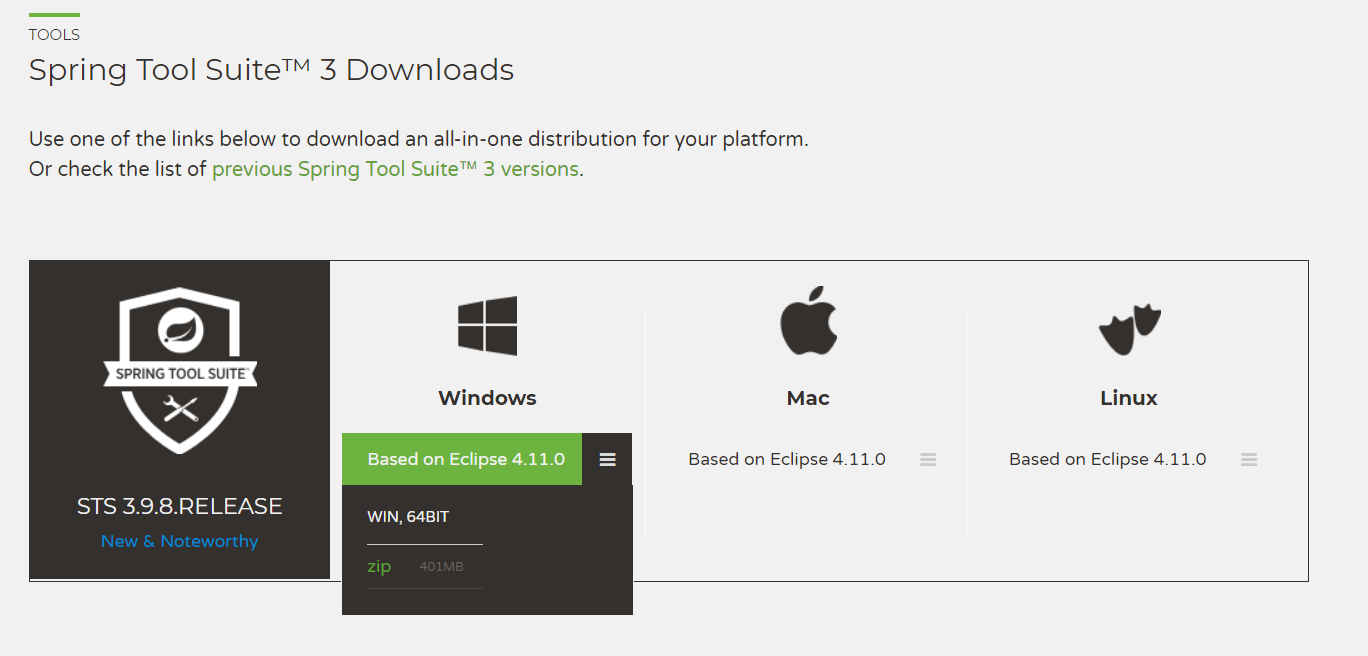Select Linux Based on Eclipse 4.11.0
1368x656 pixels.
pyautogui.click(x=1108, y=460)
